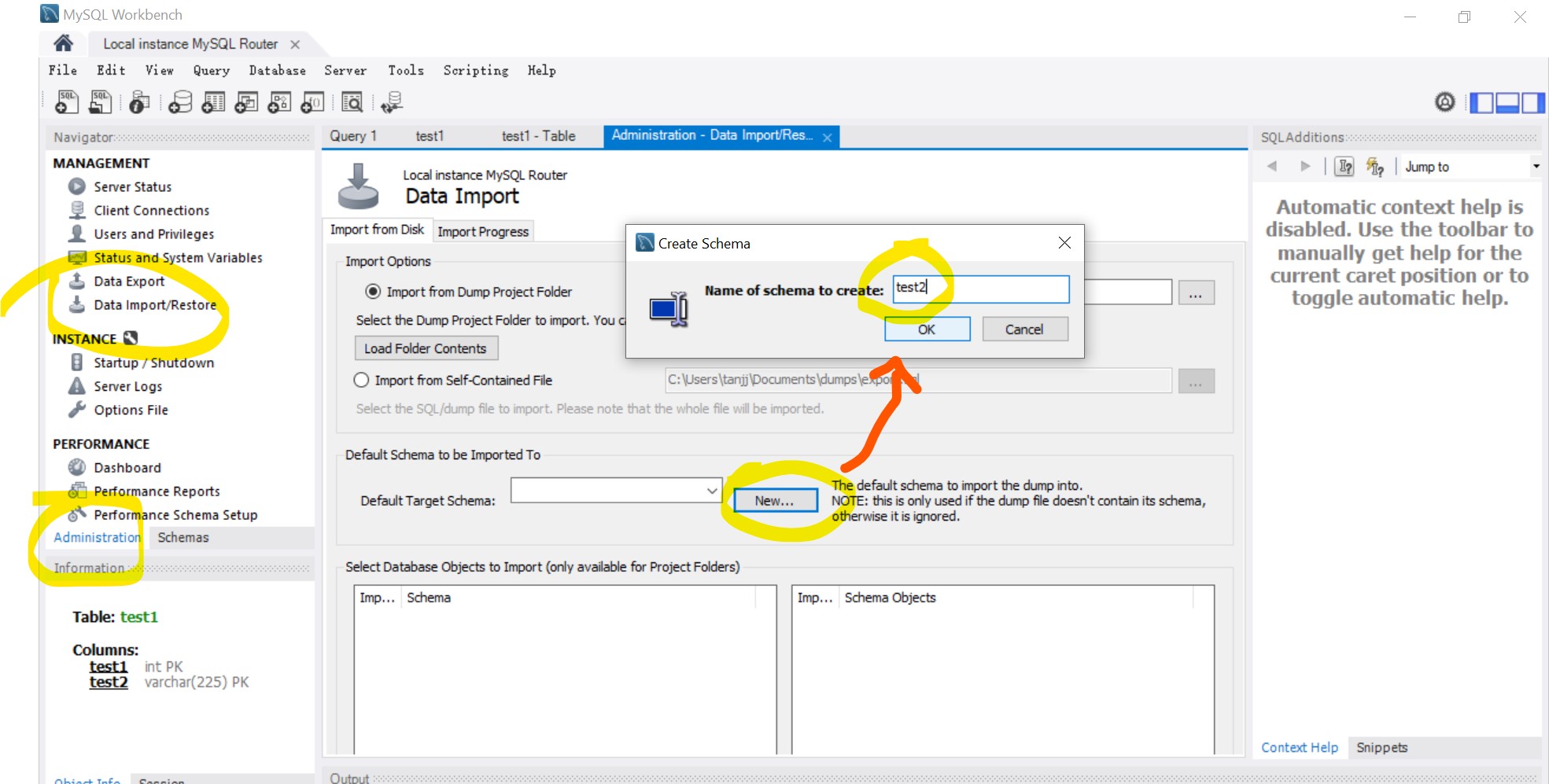1549x784 pixels.
Task: Toggle right SQL Additions panel visibility
Action: 1532,102
